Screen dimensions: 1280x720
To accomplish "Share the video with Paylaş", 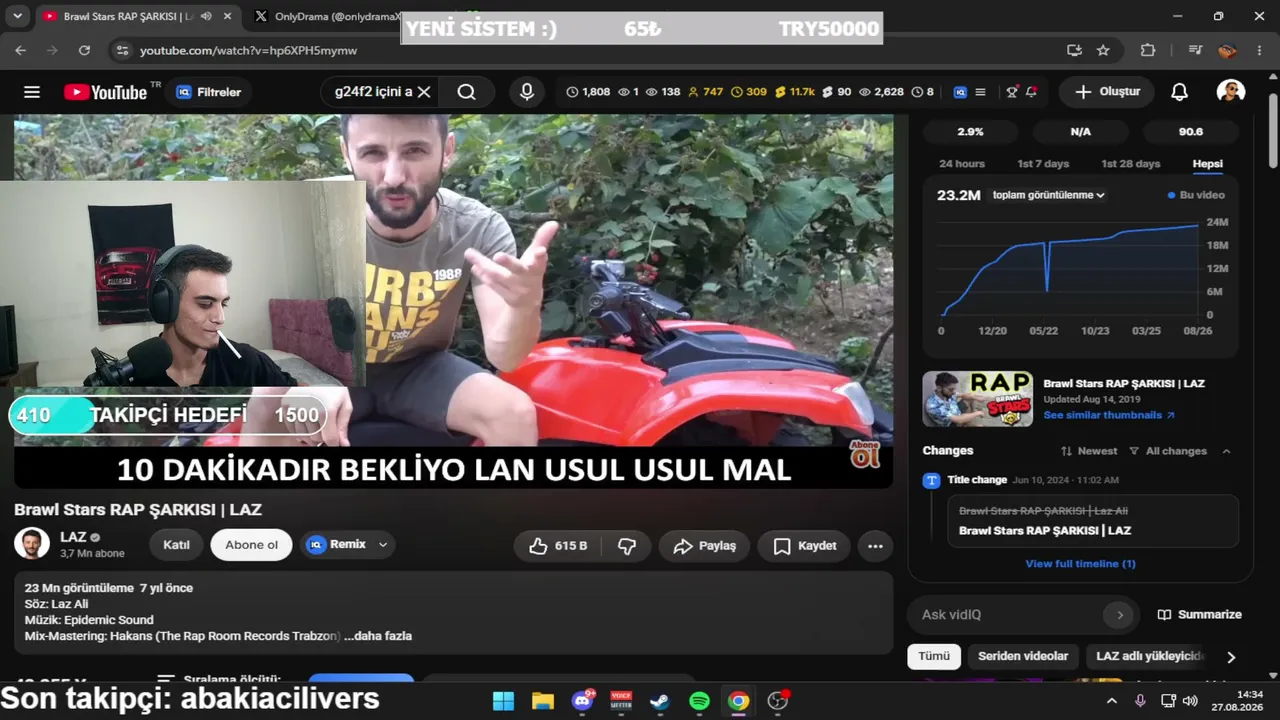I will coord(705,546).
